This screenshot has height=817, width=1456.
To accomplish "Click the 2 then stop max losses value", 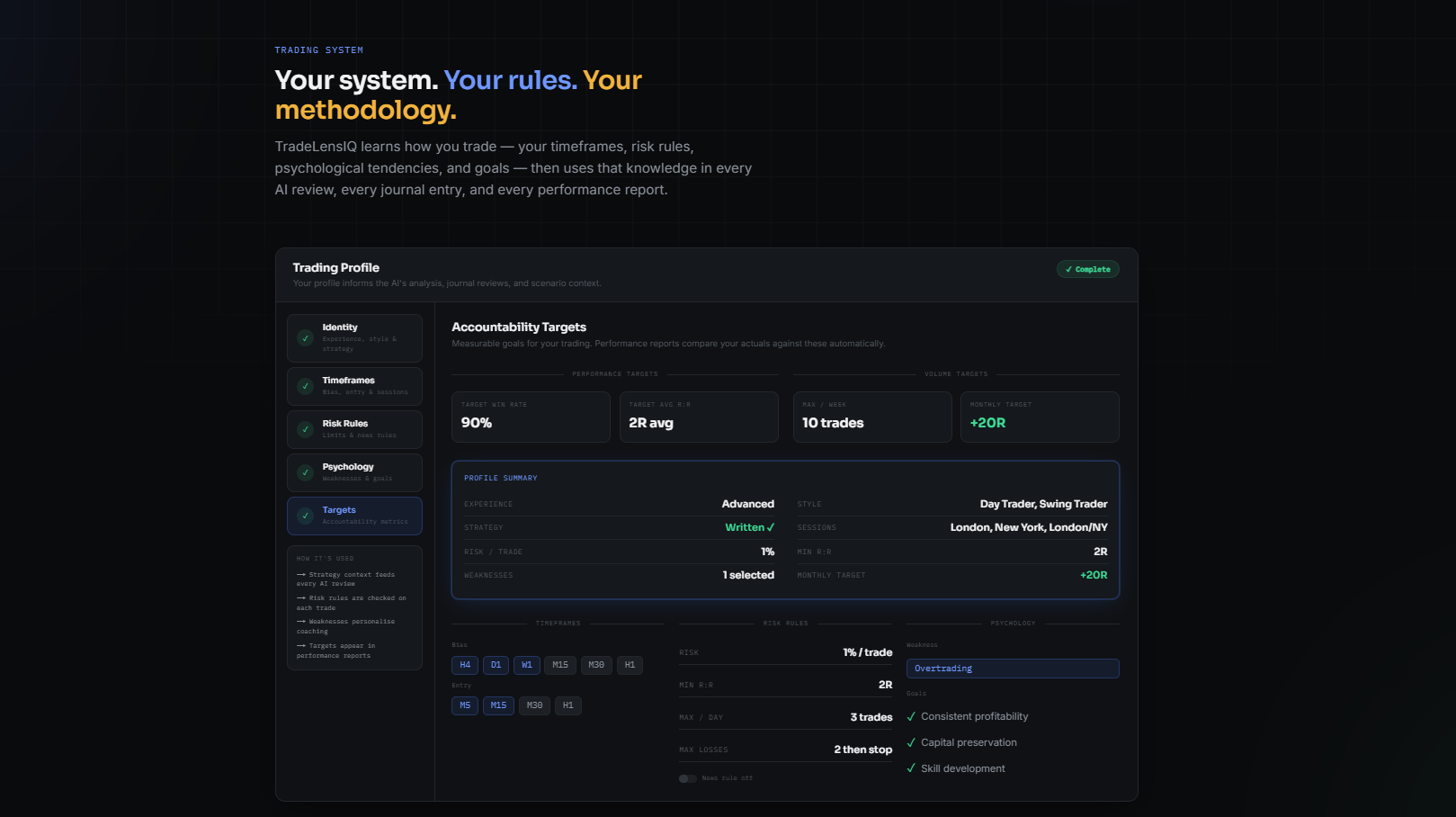I will pyautogui.click(x=863, y=750).
